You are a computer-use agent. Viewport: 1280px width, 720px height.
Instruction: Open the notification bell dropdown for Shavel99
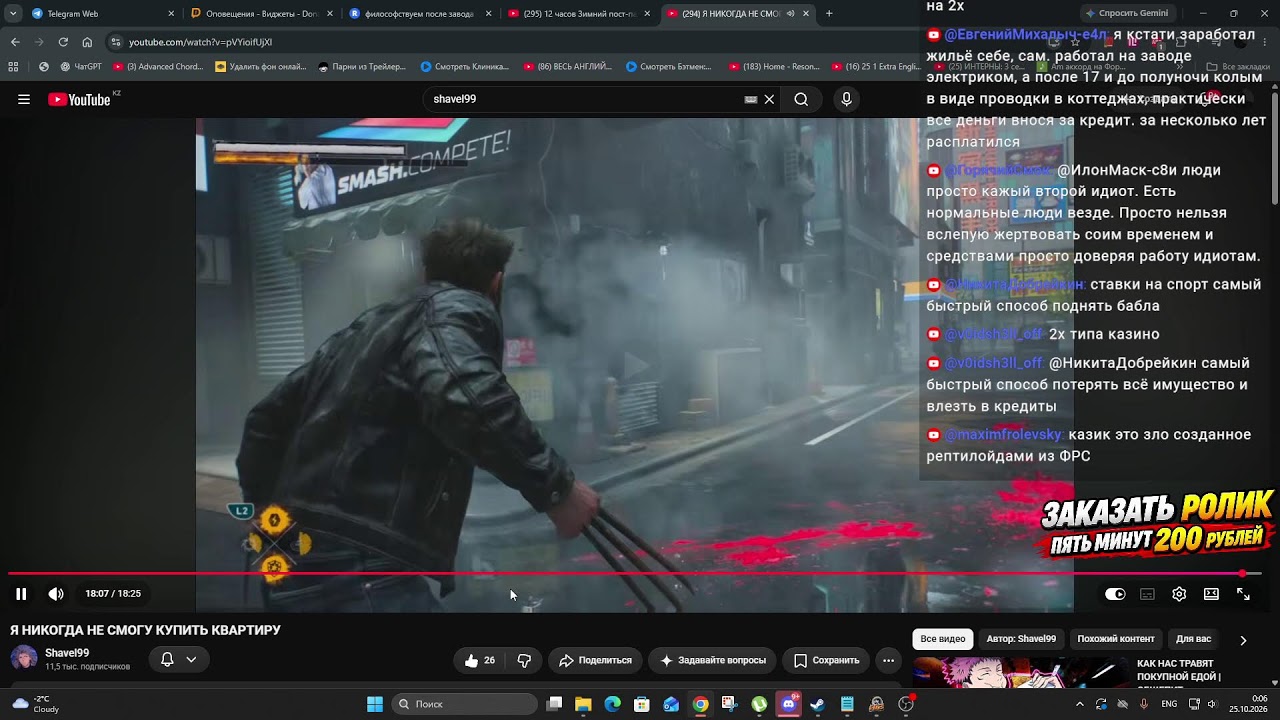coord(179,660)
